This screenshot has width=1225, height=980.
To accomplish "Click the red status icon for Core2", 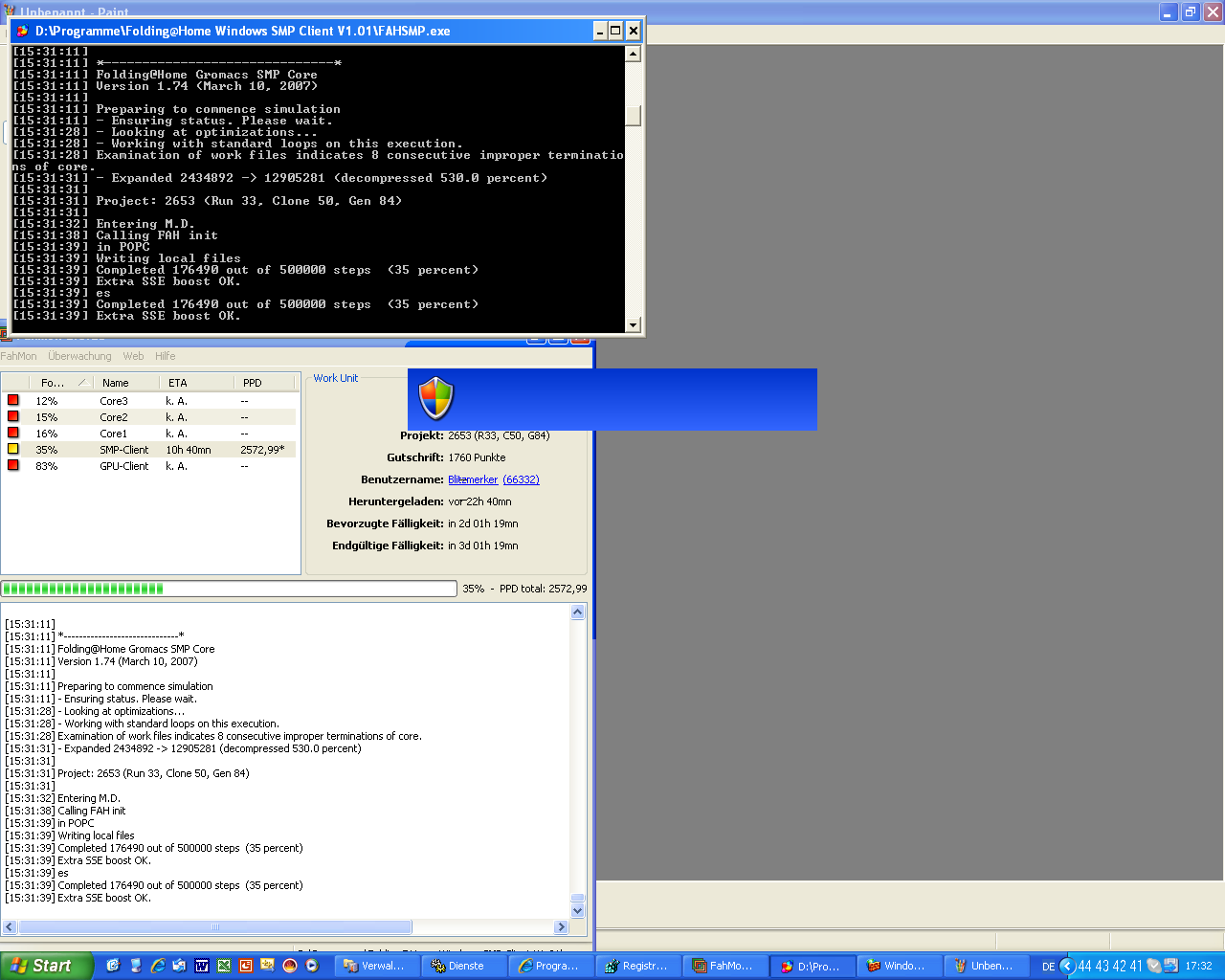I will click(x=13, y=416).
